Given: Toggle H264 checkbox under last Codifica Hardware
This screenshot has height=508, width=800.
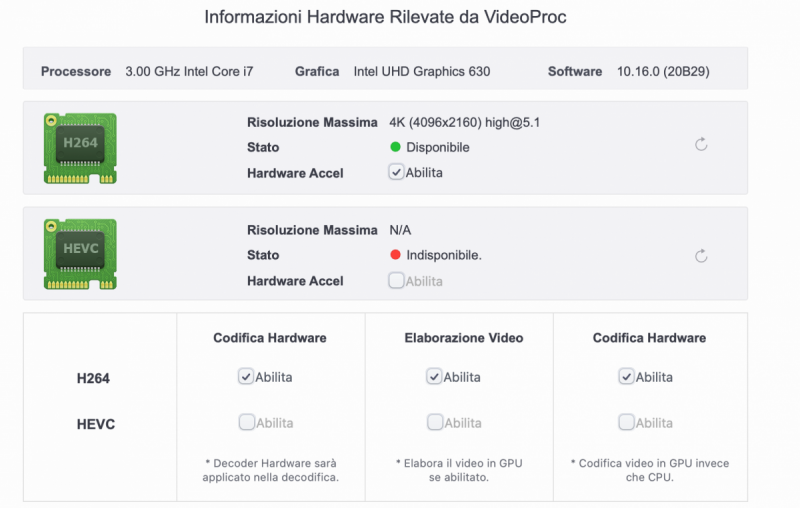Looking at the screenshot, I should pyautogui.click(x=626, y=377).
